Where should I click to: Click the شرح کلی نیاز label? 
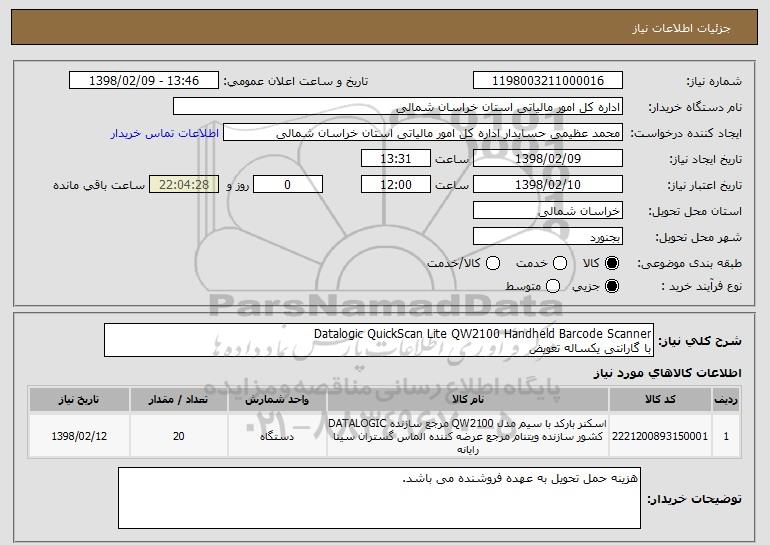(x=700, y=341)
